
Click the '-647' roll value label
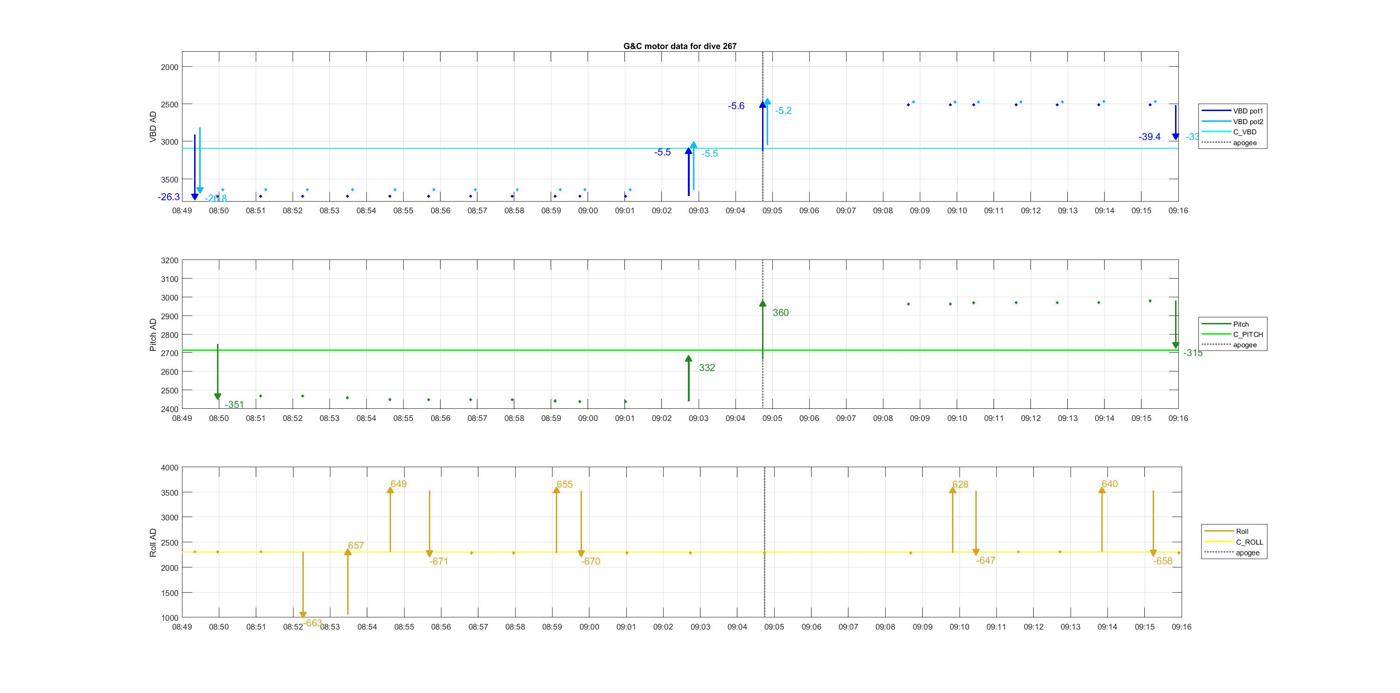pos(986,561)
